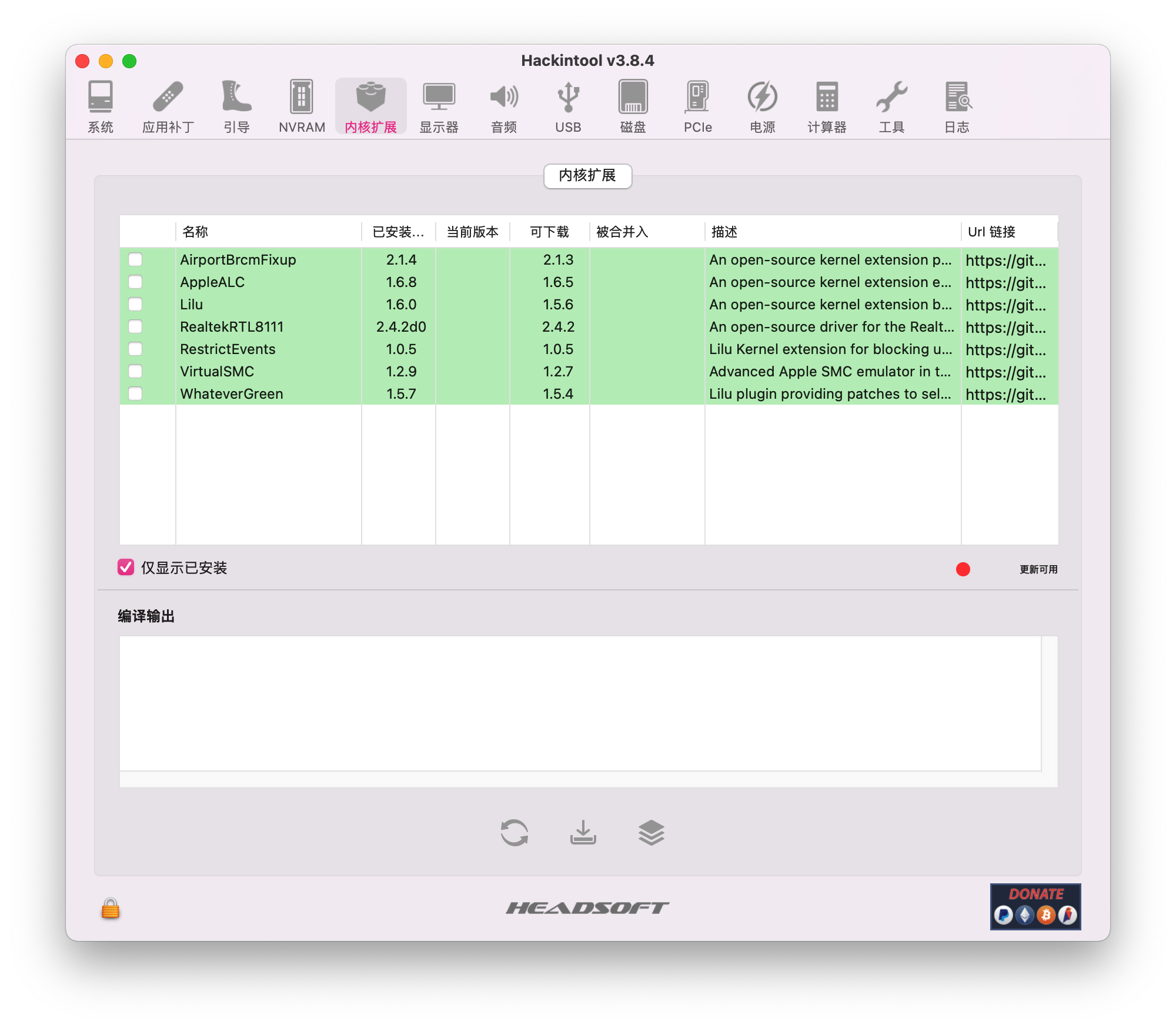The height and width of the screenshot is (1028, 1176).
Task: Check the RealtekRTL8111 row checkbox
Action: [135, 326]
